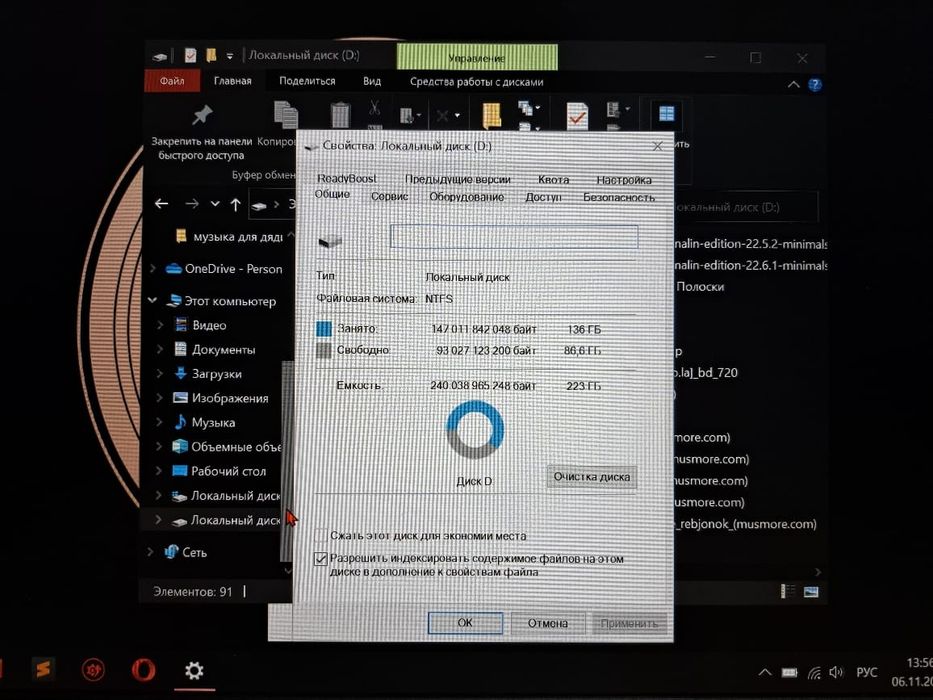933x700 pixels.
Task: Go up one folder level arrow
Action: coord(235,205)
